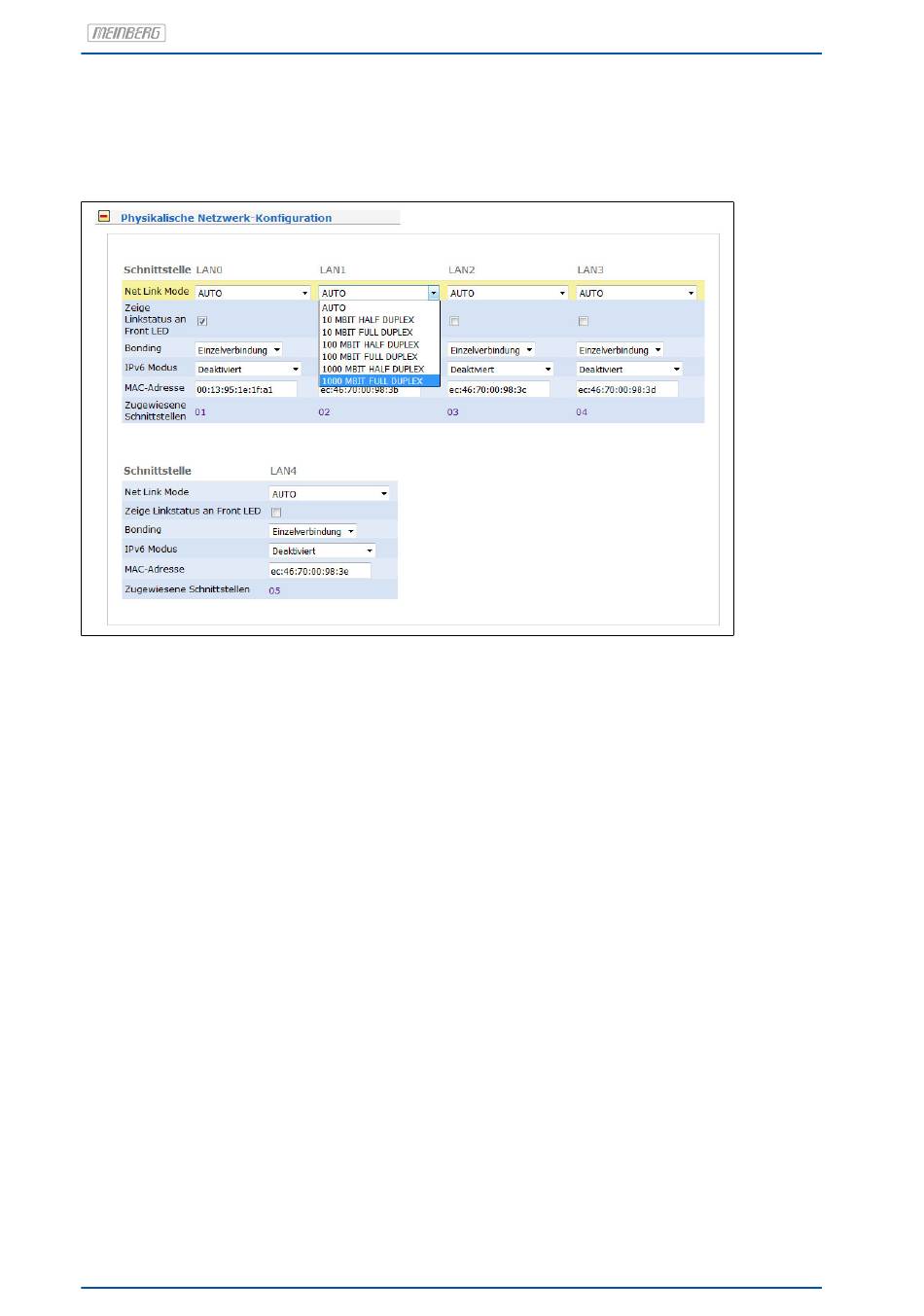Open the LAN2 Net Link Mode dropdown

tap(508, 293)
